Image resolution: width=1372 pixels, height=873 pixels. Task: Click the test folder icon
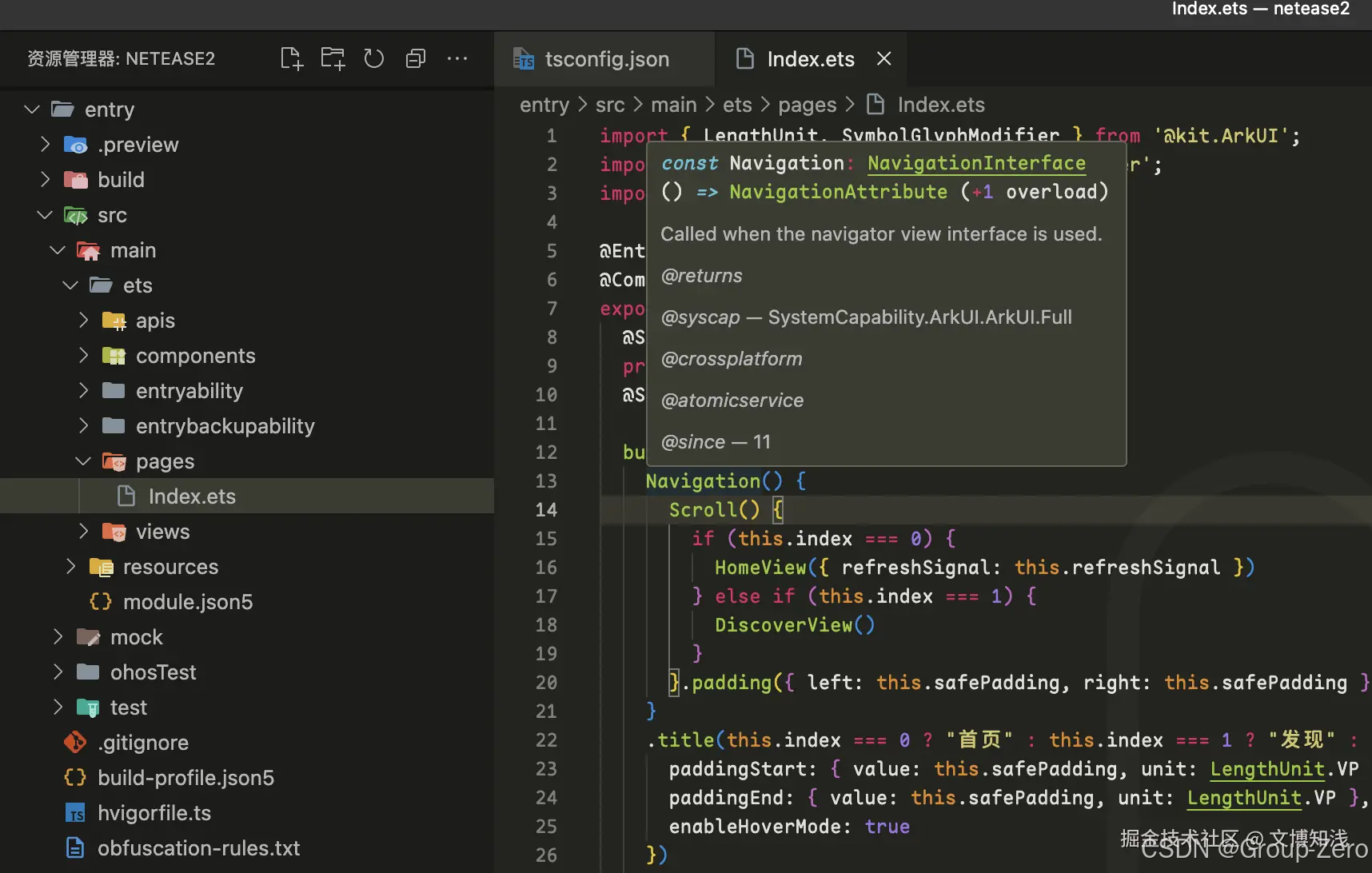coord(88,708)
